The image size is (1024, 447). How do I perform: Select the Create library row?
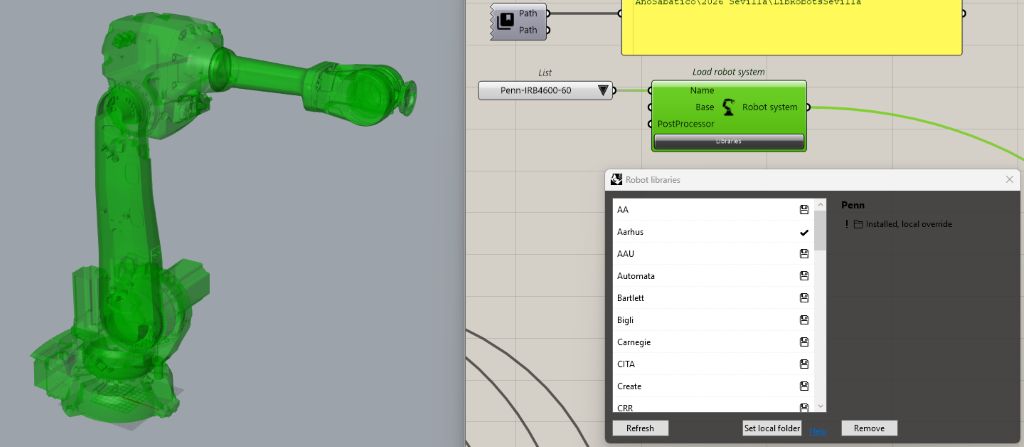(x=713, y=386)
